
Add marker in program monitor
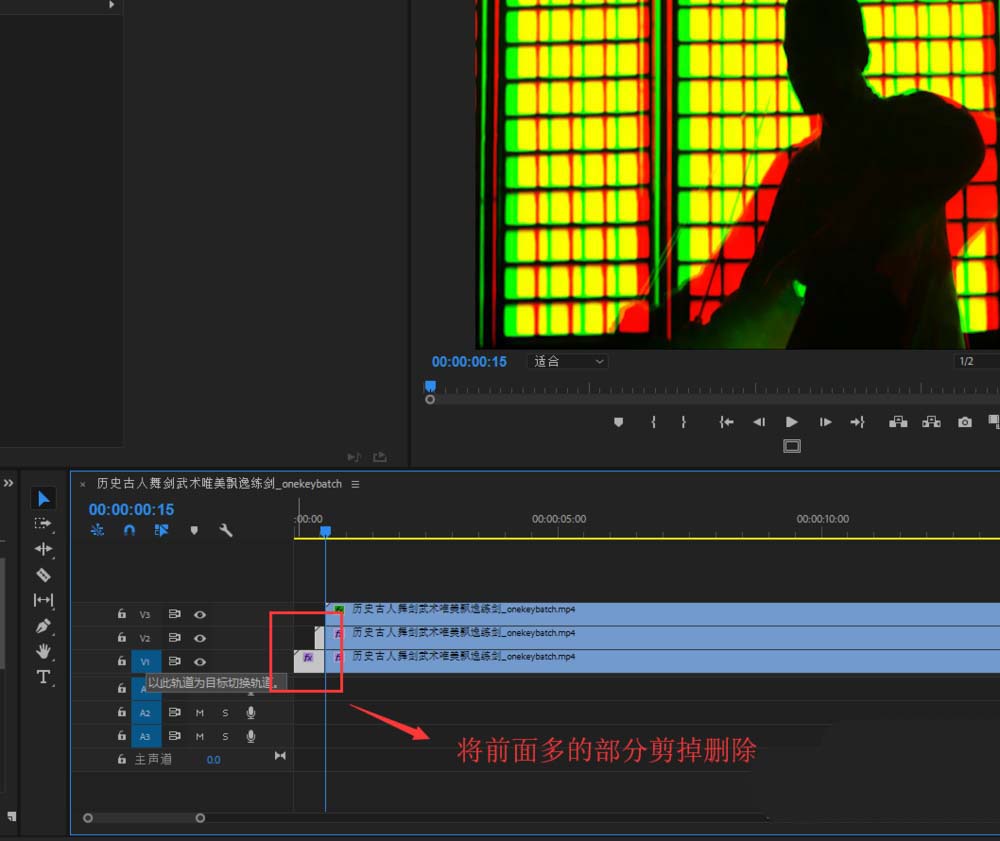pyautogui.click(x=619, y=422)
